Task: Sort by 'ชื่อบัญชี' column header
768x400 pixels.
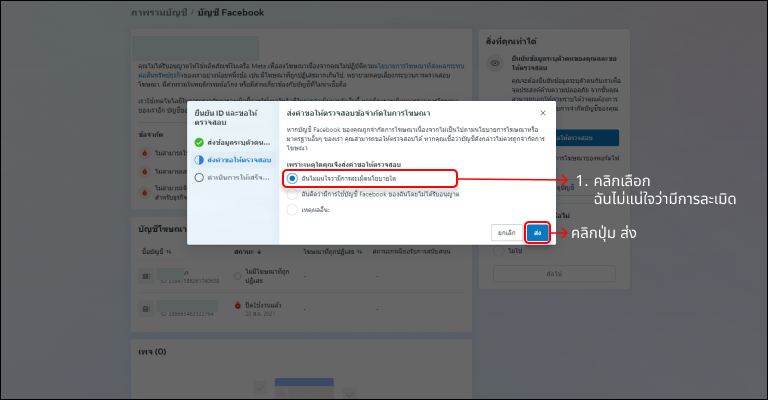Action: coord(157,252)
